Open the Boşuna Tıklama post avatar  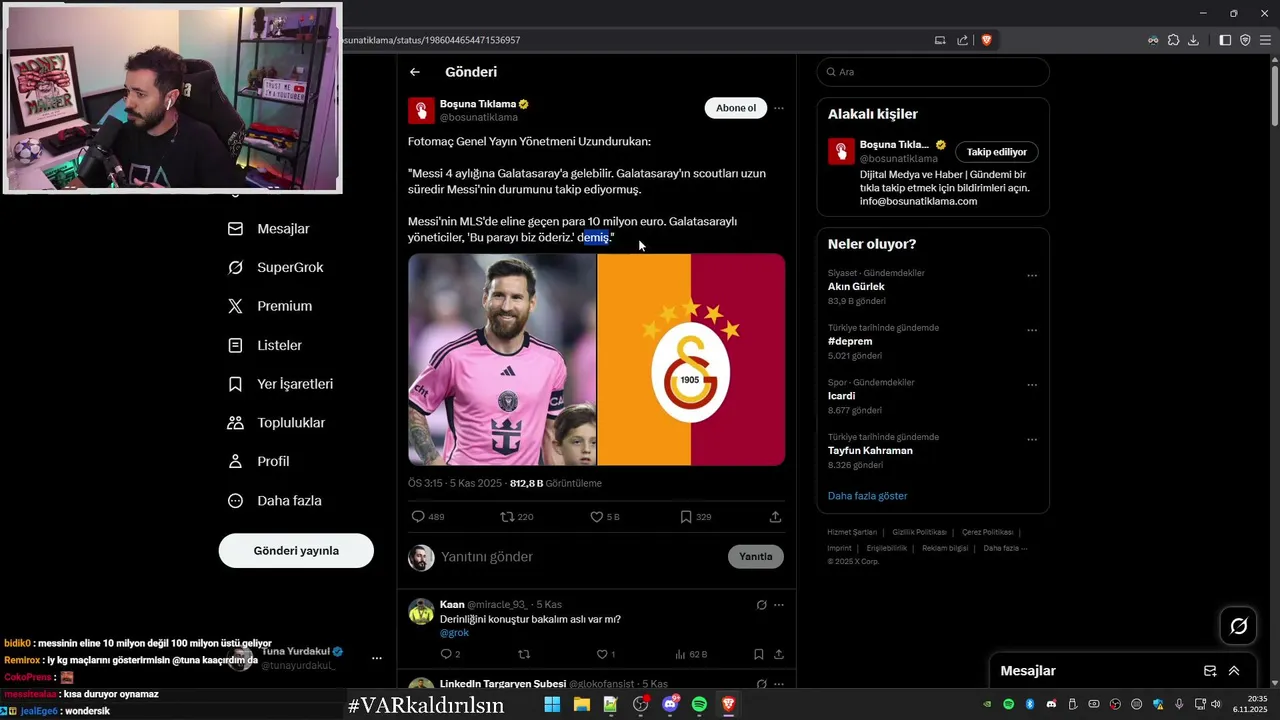pyautogui.click(x=421, y=110)
